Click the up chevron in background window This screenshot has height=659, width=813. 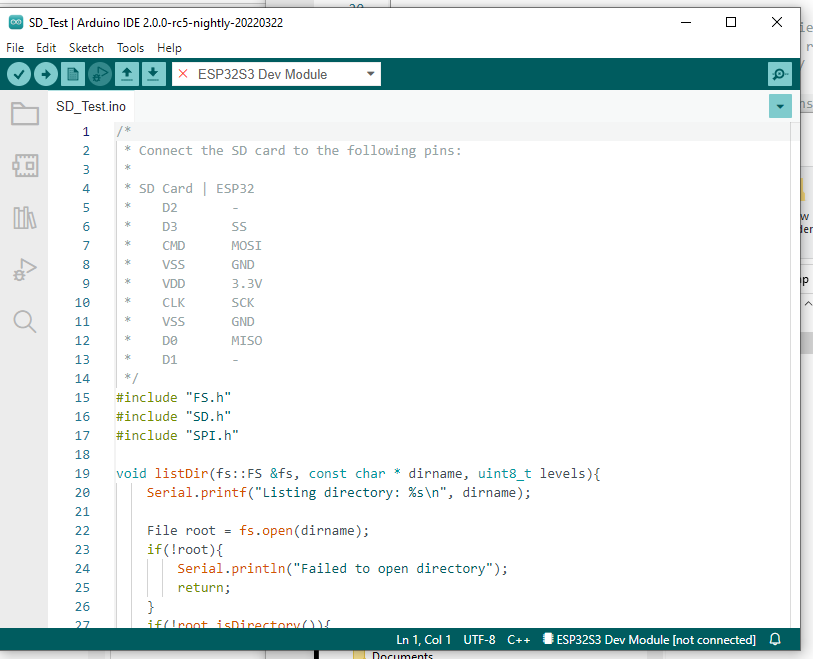pyautogui.click(x=808, y=303)
